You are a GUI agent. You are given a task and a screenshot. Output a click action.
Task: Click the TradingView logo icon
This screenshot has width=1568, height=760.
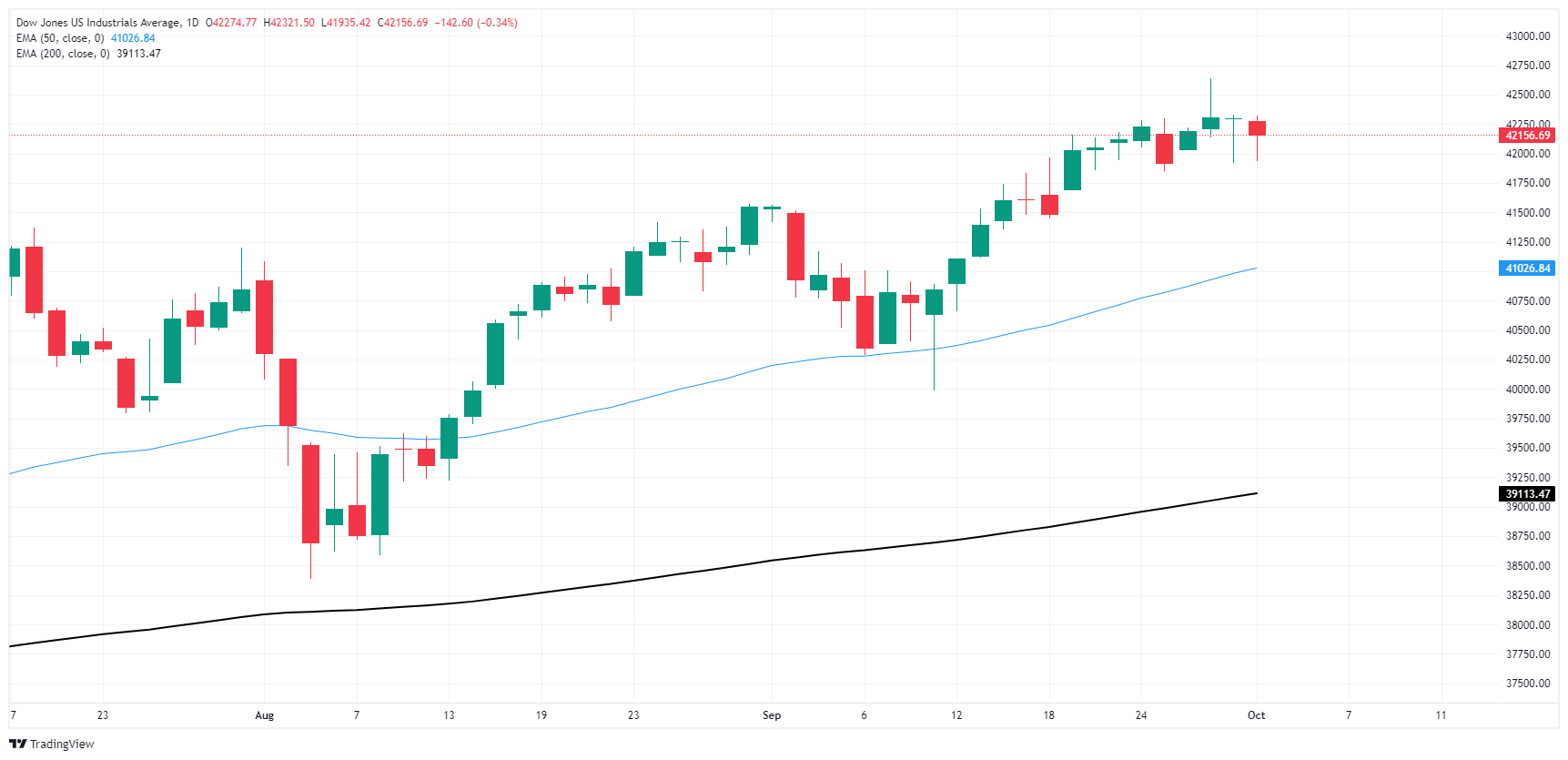pyautogui.click(x=17, y=744)
